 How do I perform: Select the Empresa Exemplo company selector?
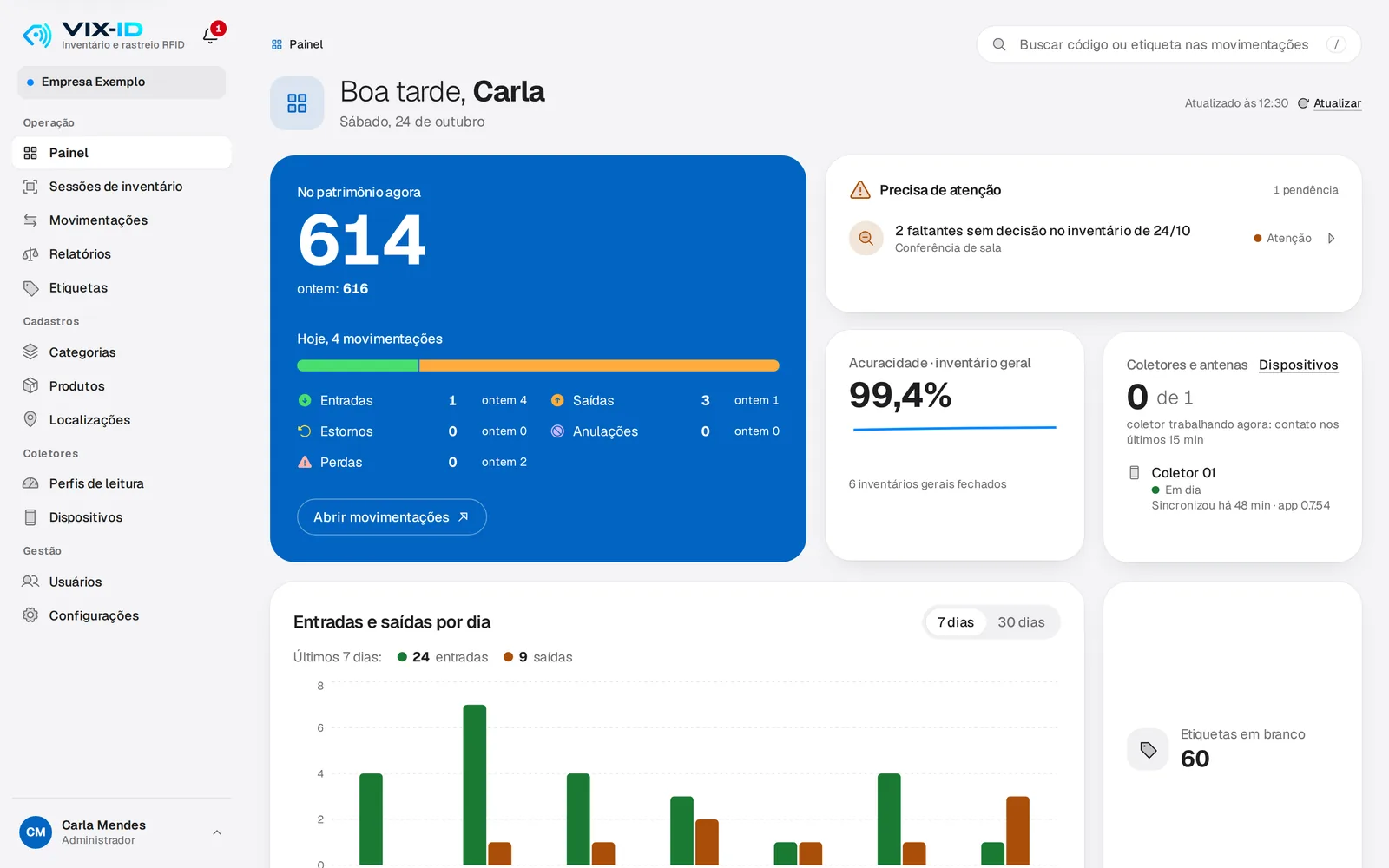122,82
